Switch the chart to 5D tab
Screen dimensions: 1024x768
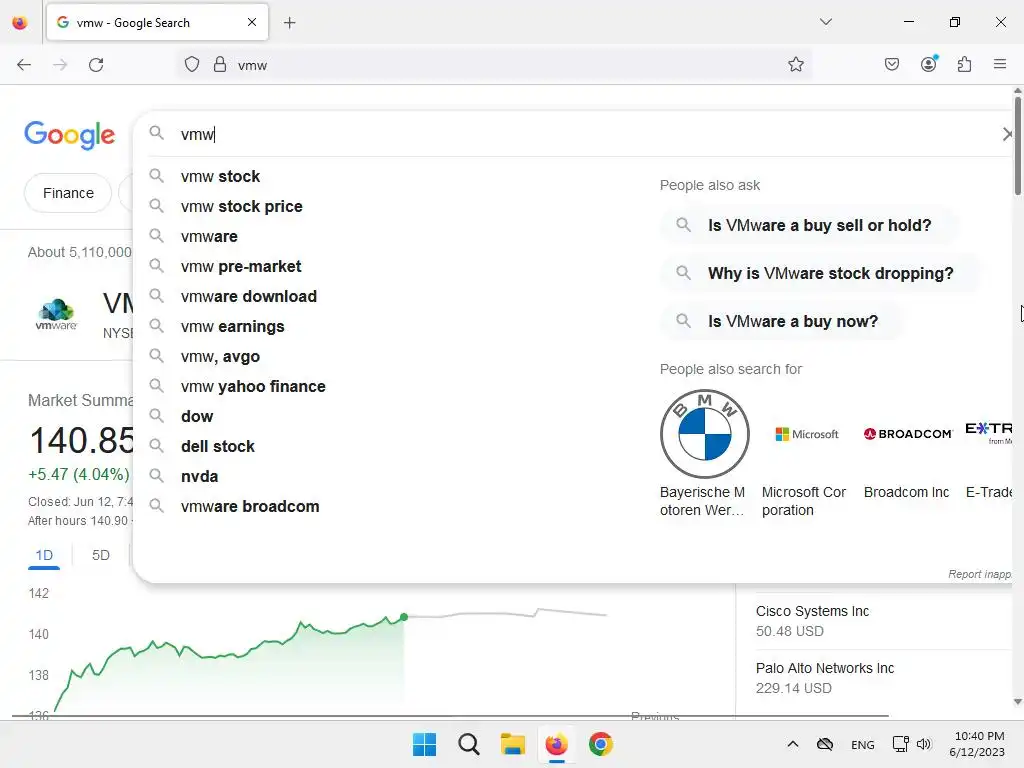coord(101,555)
